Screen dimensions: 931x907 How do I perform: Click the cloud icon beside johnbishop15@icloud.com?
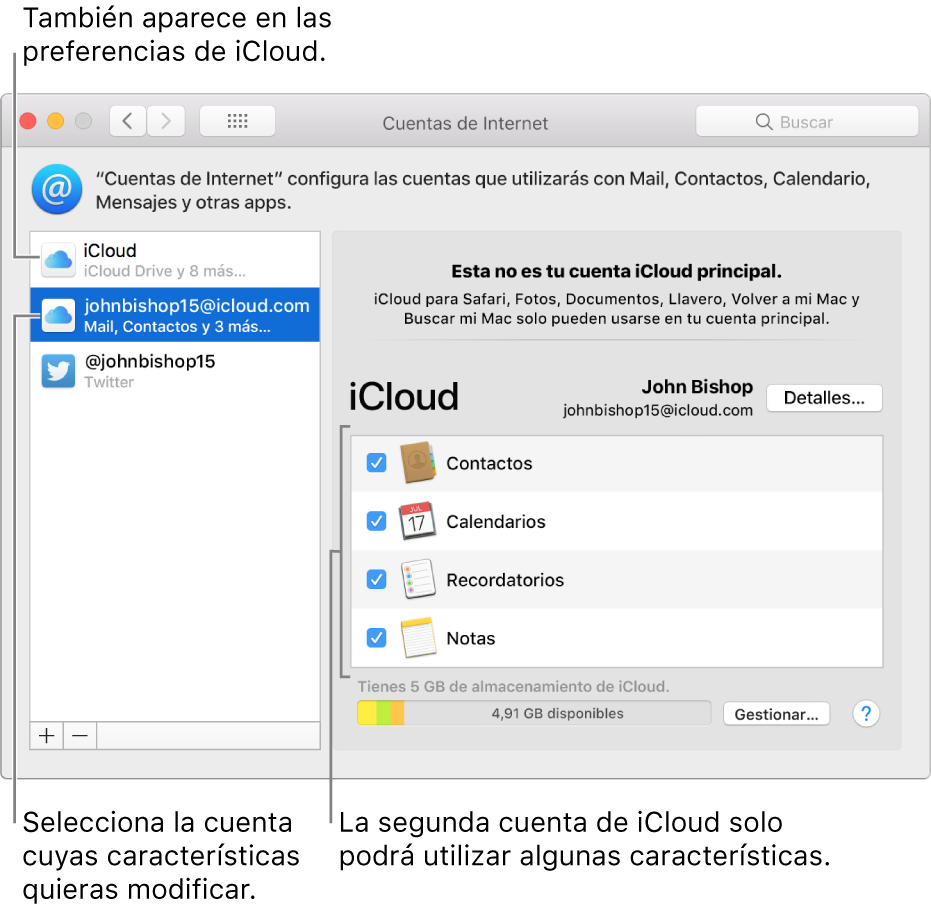pyautogui.click(x=57, y=315)
